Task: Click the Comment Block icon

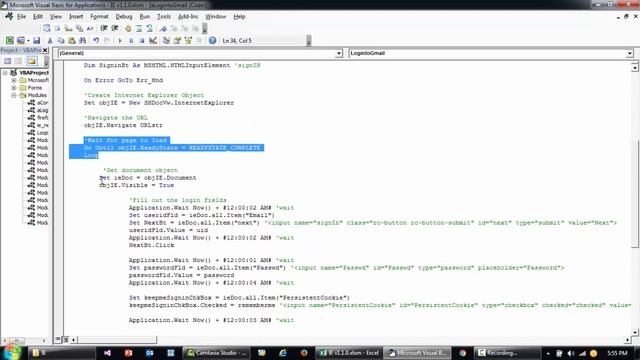Action: [x=139, y=29]
